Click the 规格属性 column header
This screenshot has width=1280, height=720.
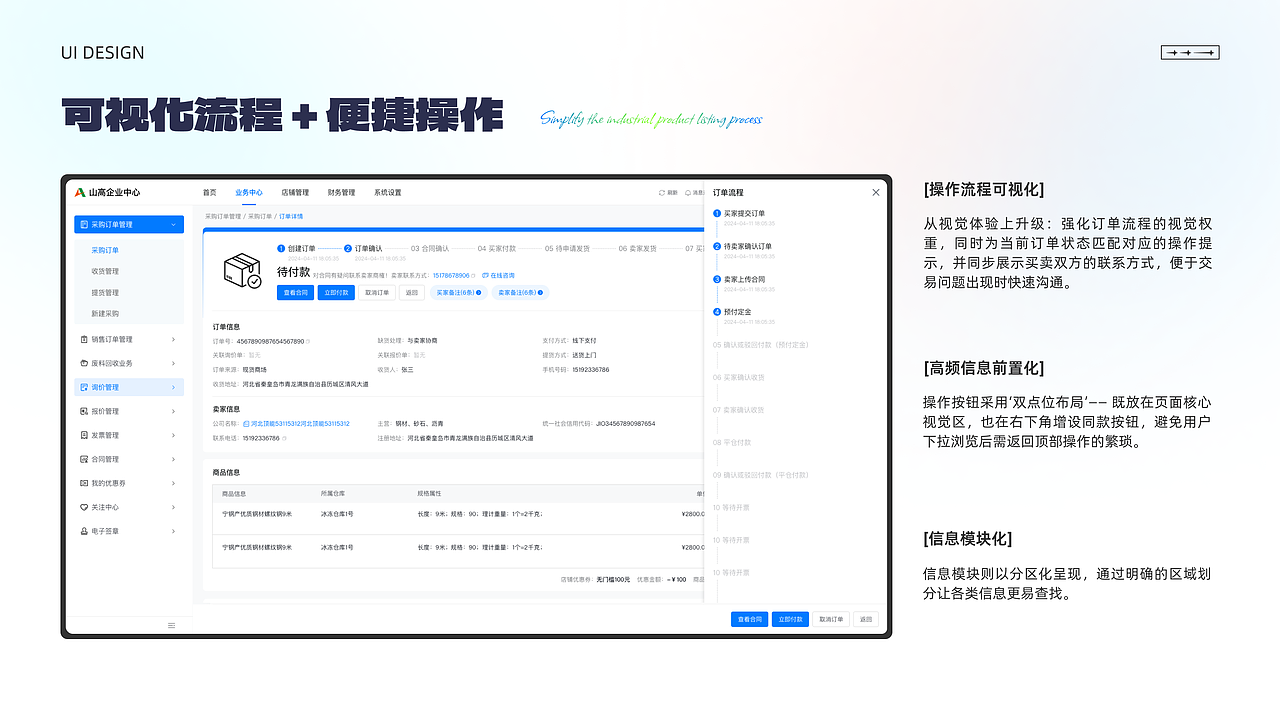coord(428,494)
